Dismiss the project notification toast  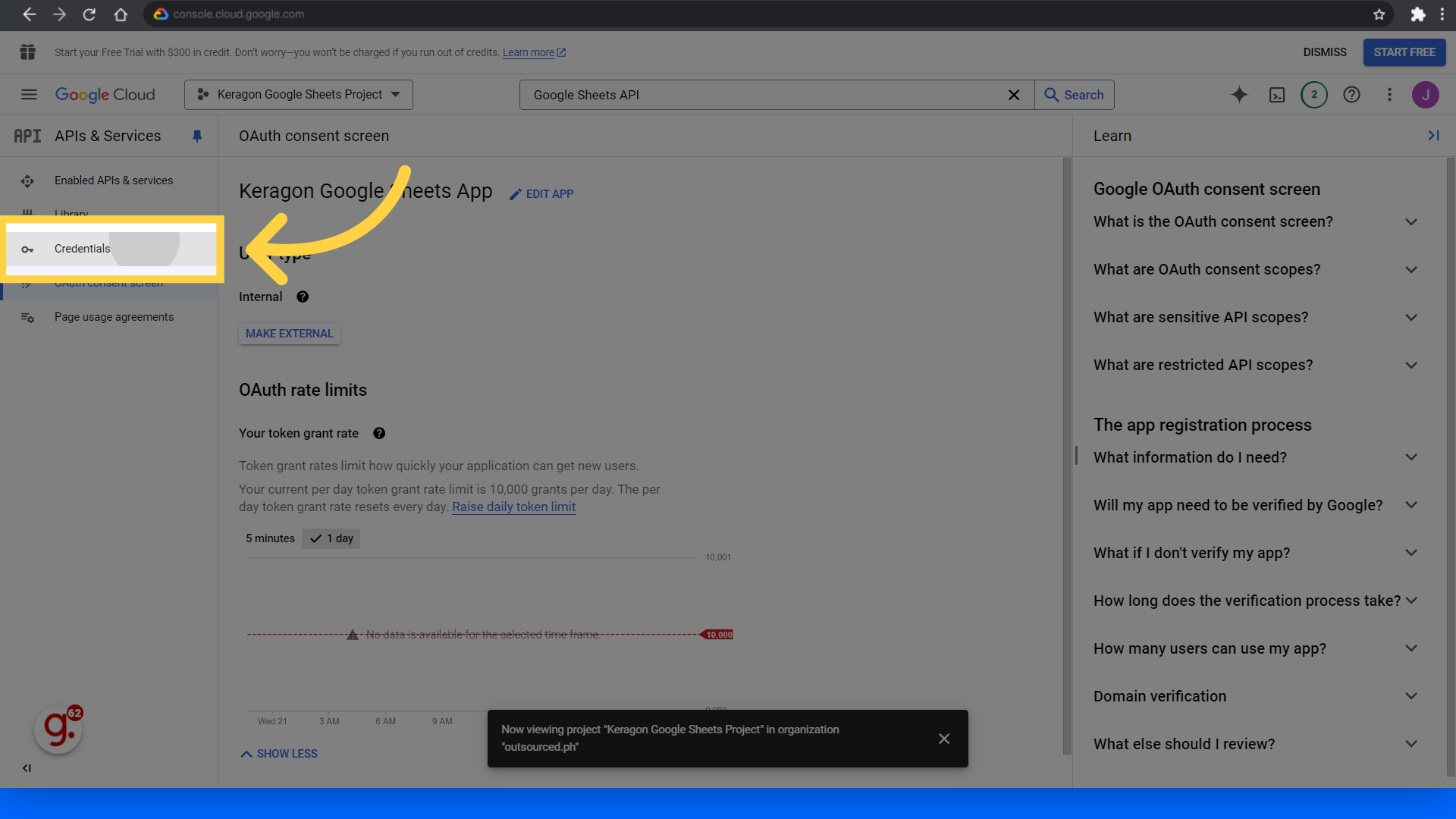(944, 739)
